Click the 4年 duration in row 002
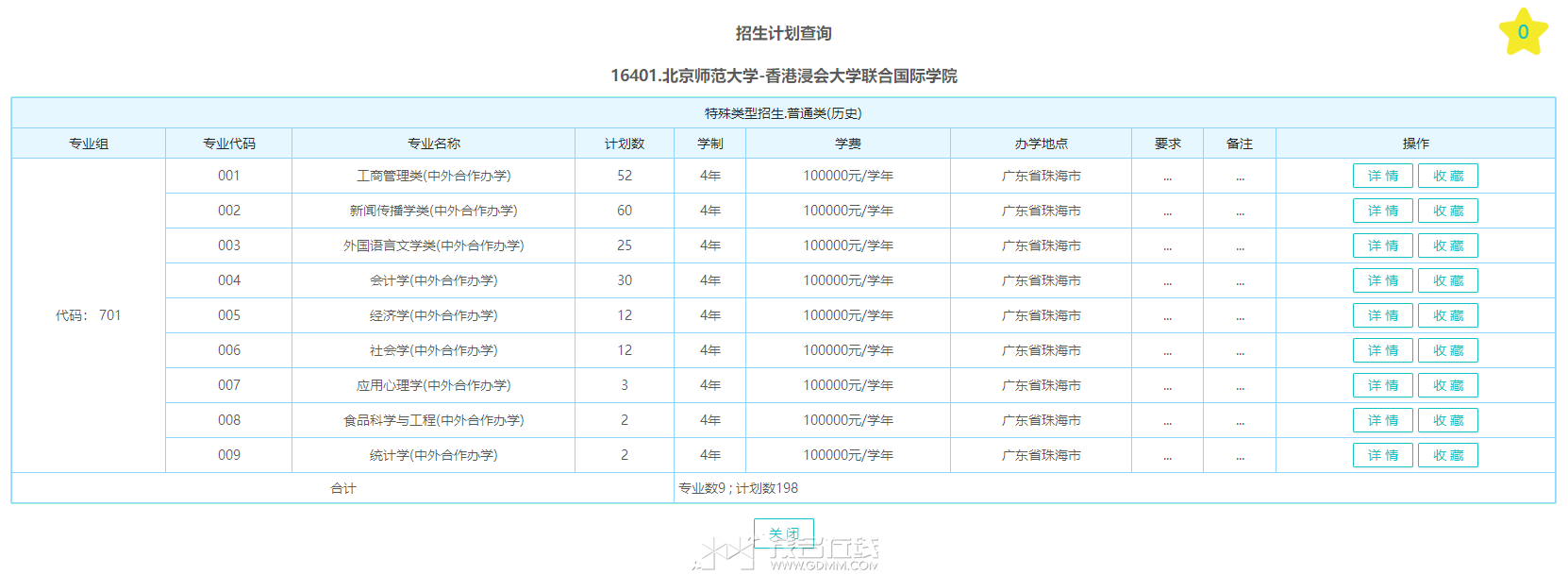 710,211
